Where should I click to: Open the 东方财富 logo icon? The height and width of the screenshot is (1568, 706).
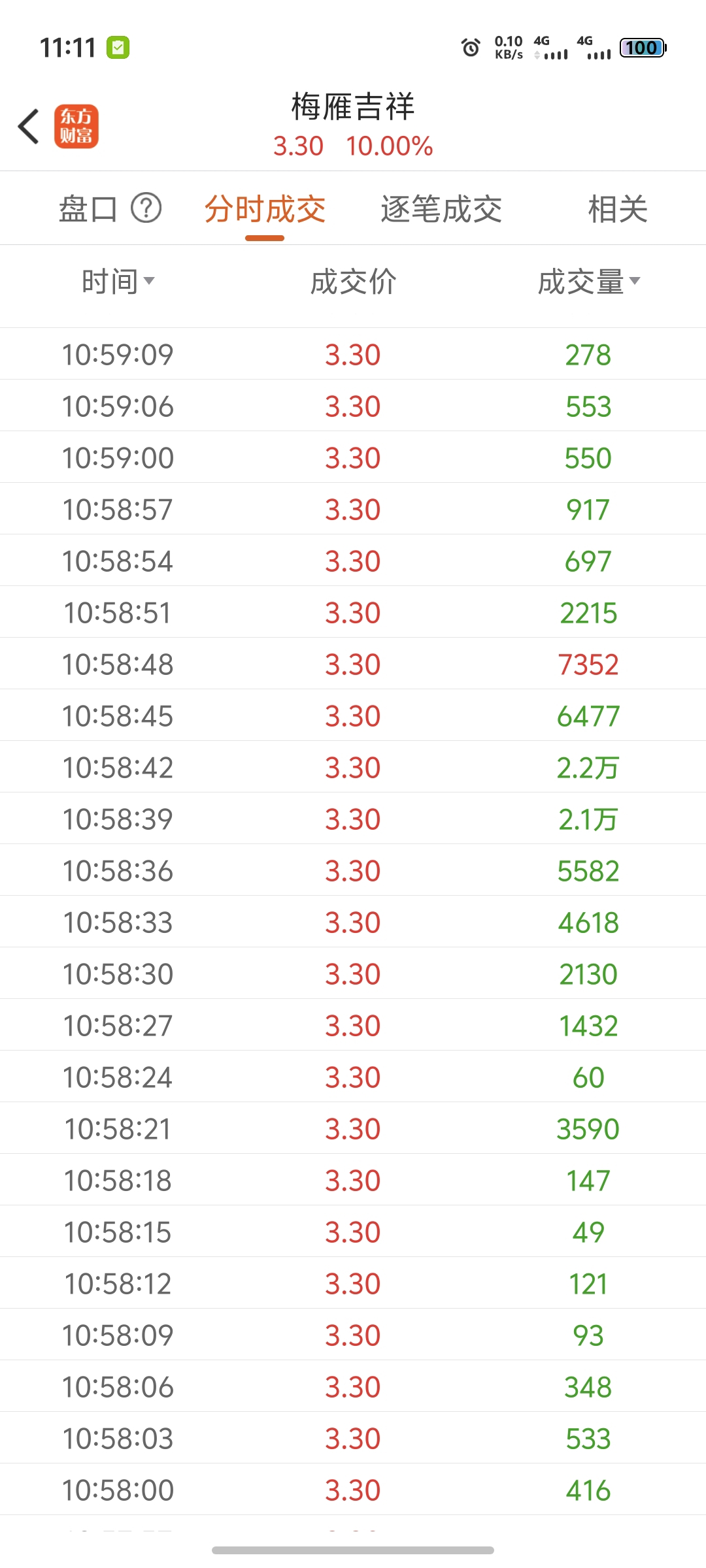(x=76, y=126)
